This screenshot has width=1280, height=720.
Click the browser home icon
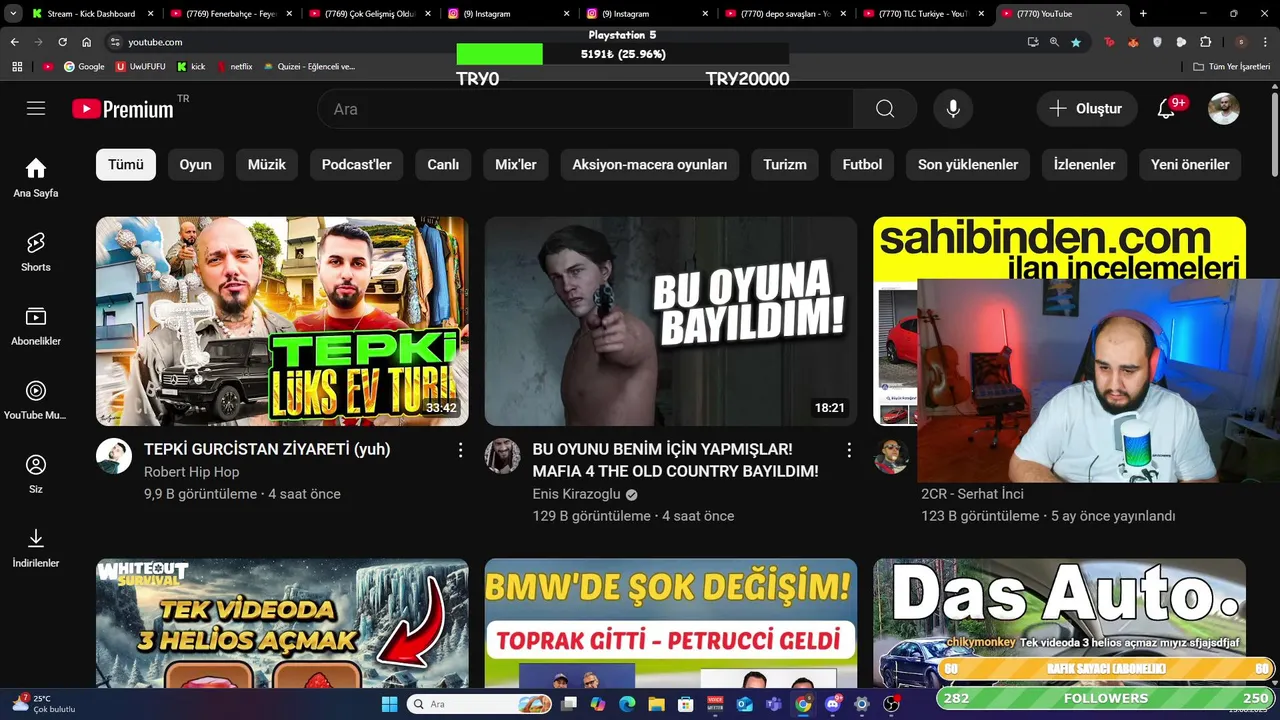tap(87, 42)
